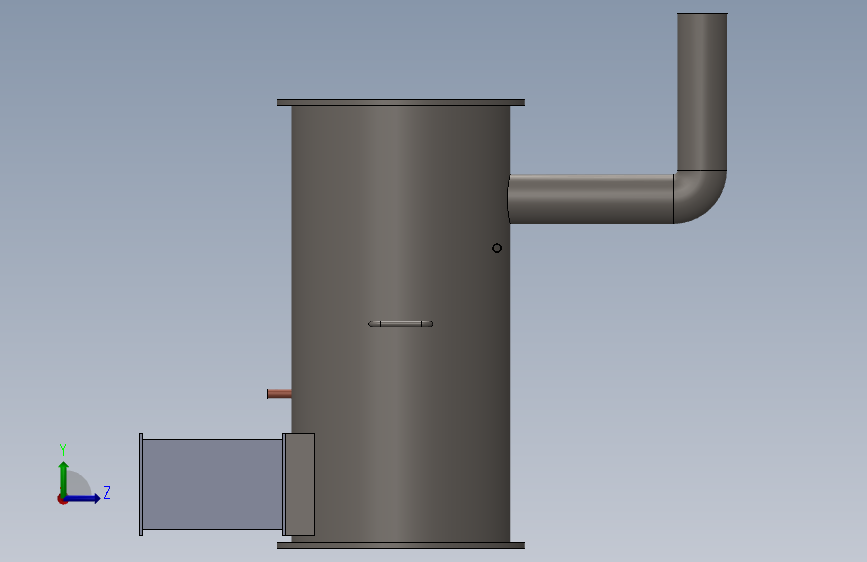
Task: Select the blue-gray rectangular inlet duct
Action: 213,484
